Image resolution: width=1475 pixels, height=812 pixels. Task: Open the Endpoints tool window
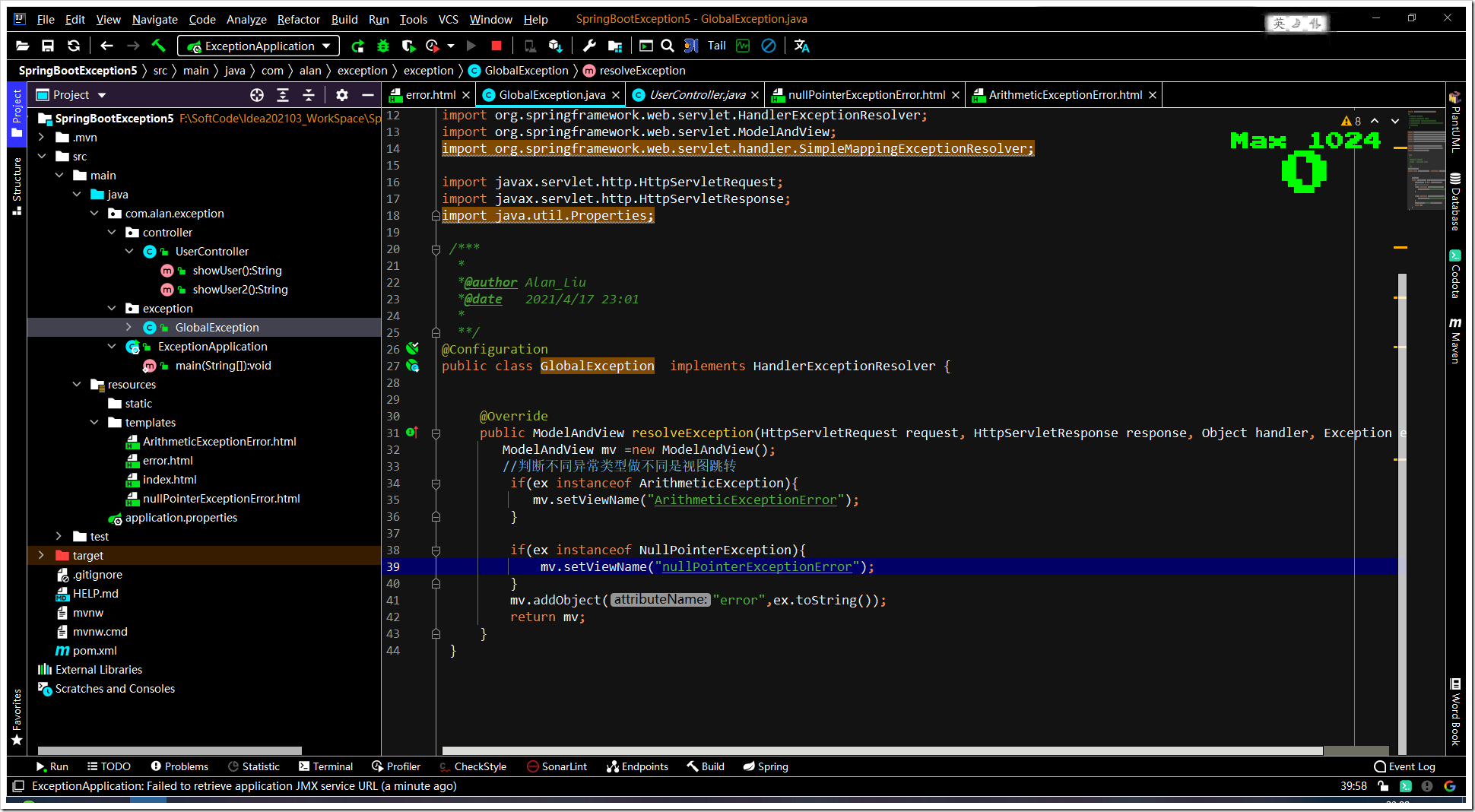(x=637, y=766)
